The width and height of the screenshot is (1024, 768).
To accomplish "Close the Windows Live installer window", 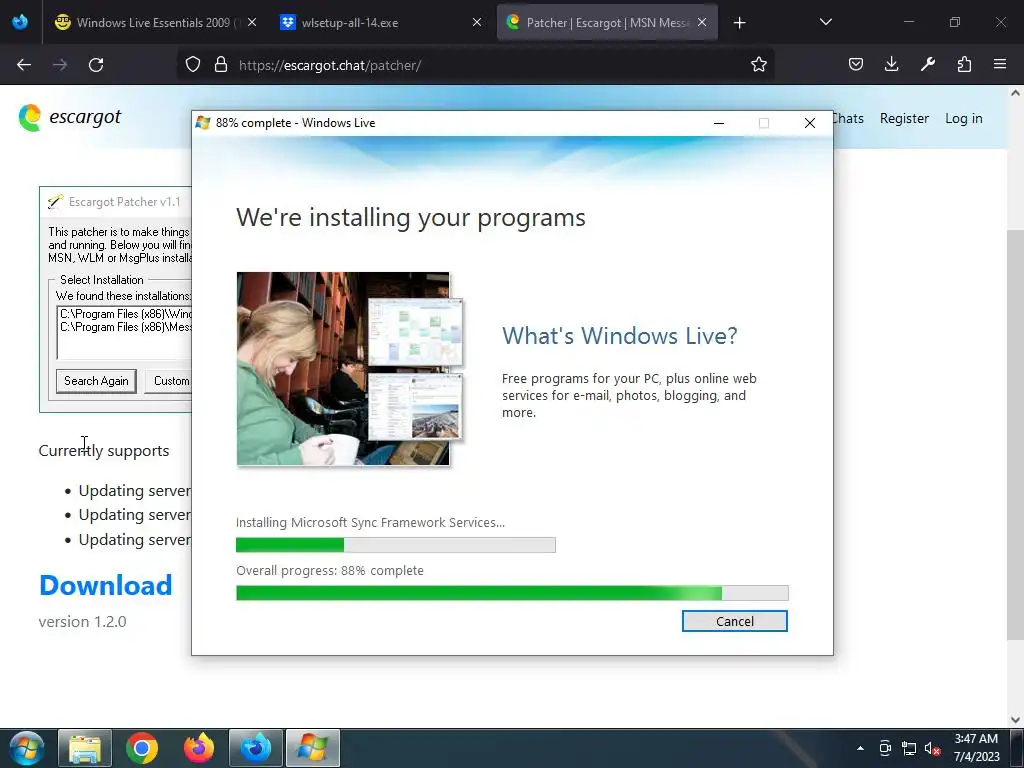I will coord(810,123).
